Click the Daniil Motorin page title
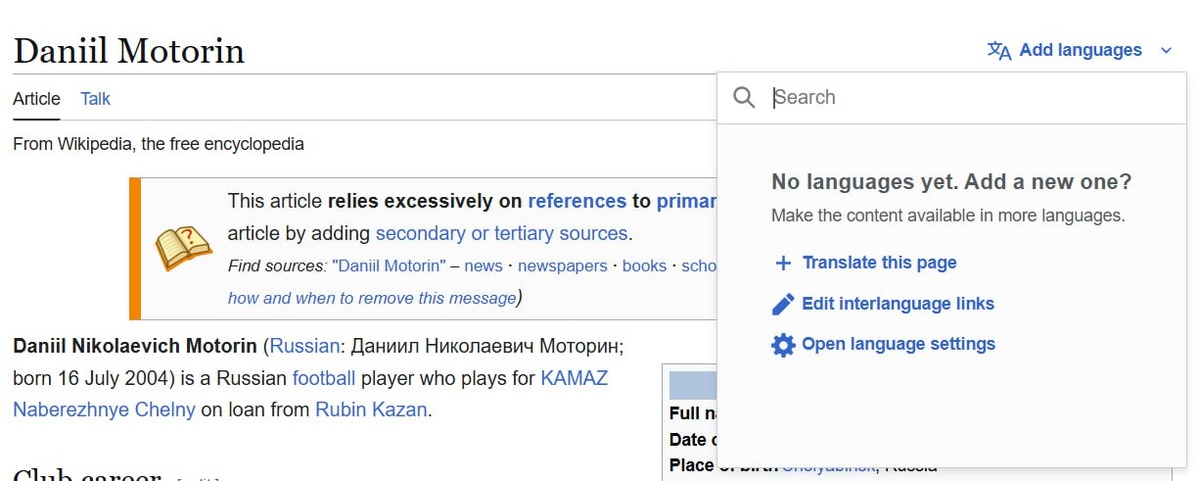 pyautogui.click(x=129, y=51)
